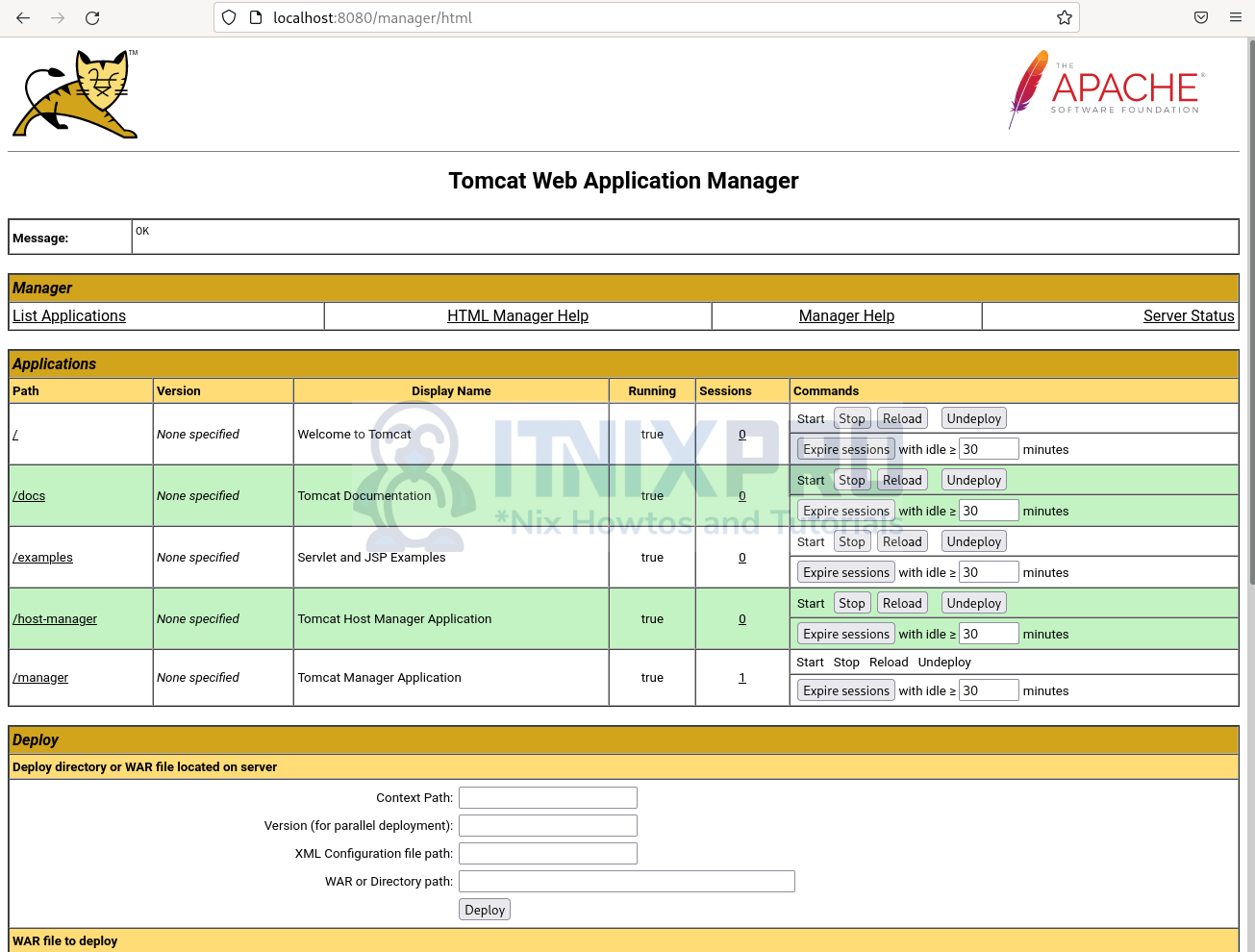Image resolution: width=1255 pixels, height=952 pixels.
Task: Click the shield tracking protection icon
Action: click(x=229, y=17)
